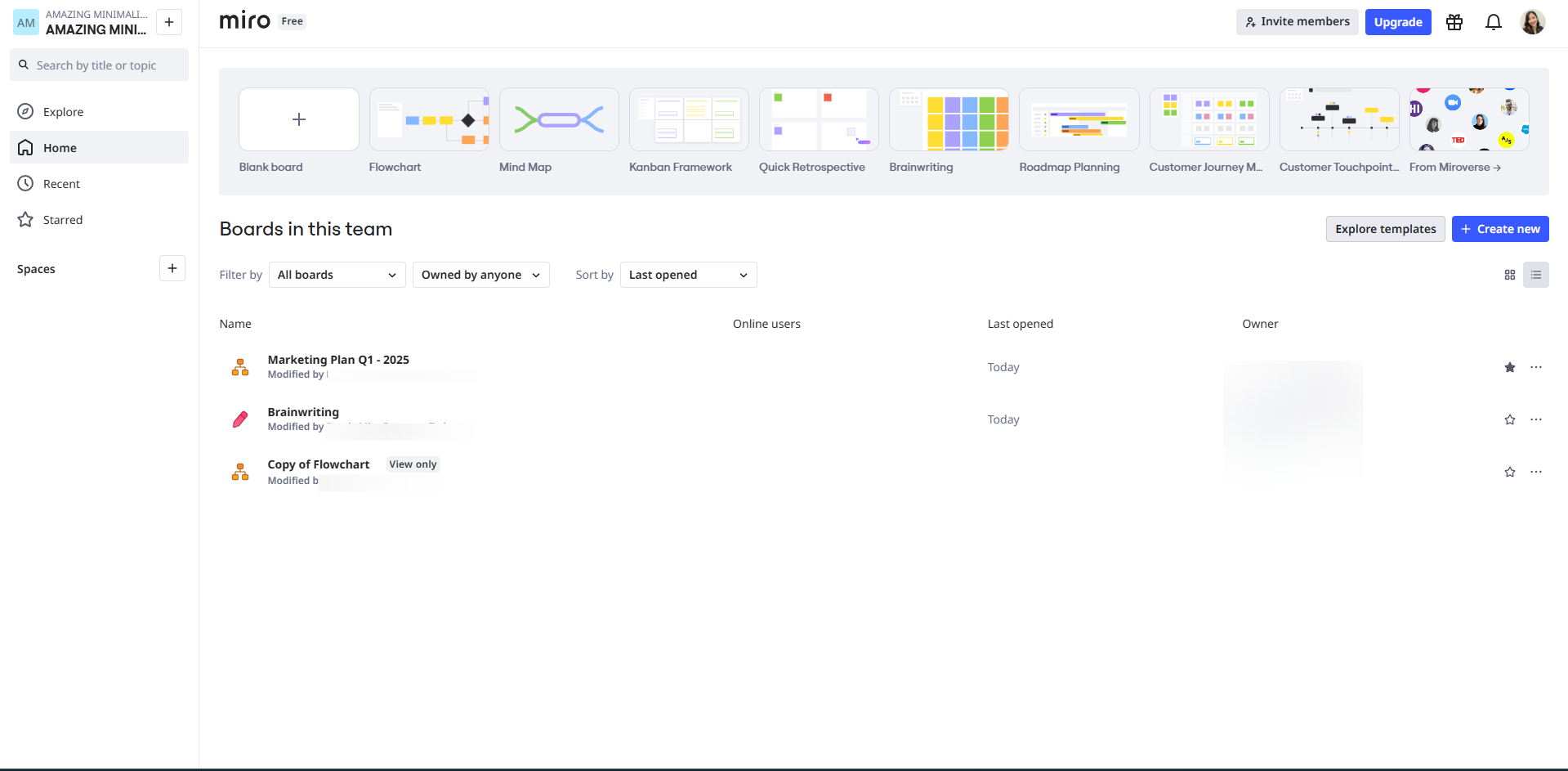Click the Free plan badge
The height and width of the screenshot is (771, 1568).
point(292,21)
